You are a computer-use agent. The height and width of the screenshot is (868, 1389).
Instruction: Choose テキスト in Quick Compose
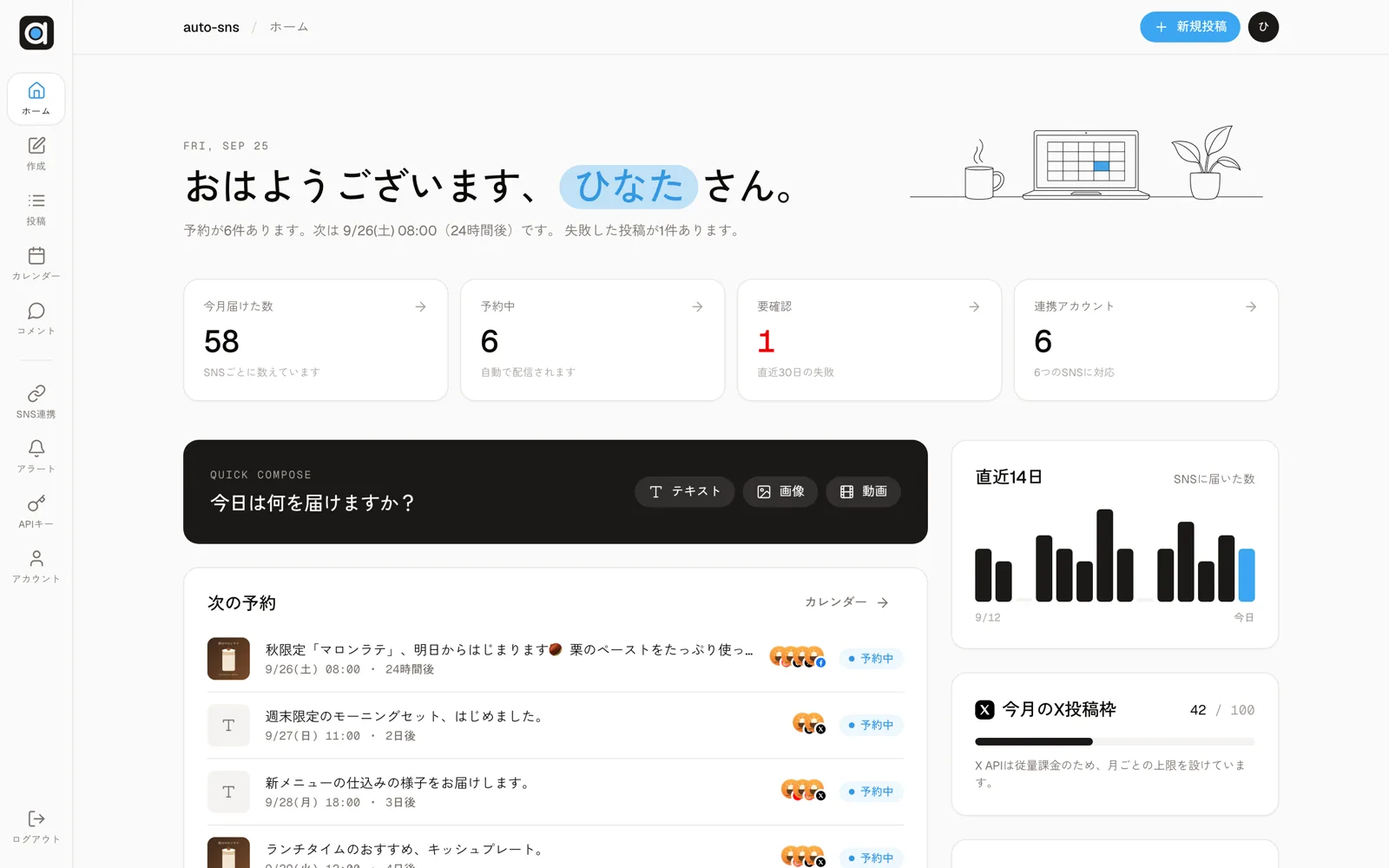tap(684, 491)
